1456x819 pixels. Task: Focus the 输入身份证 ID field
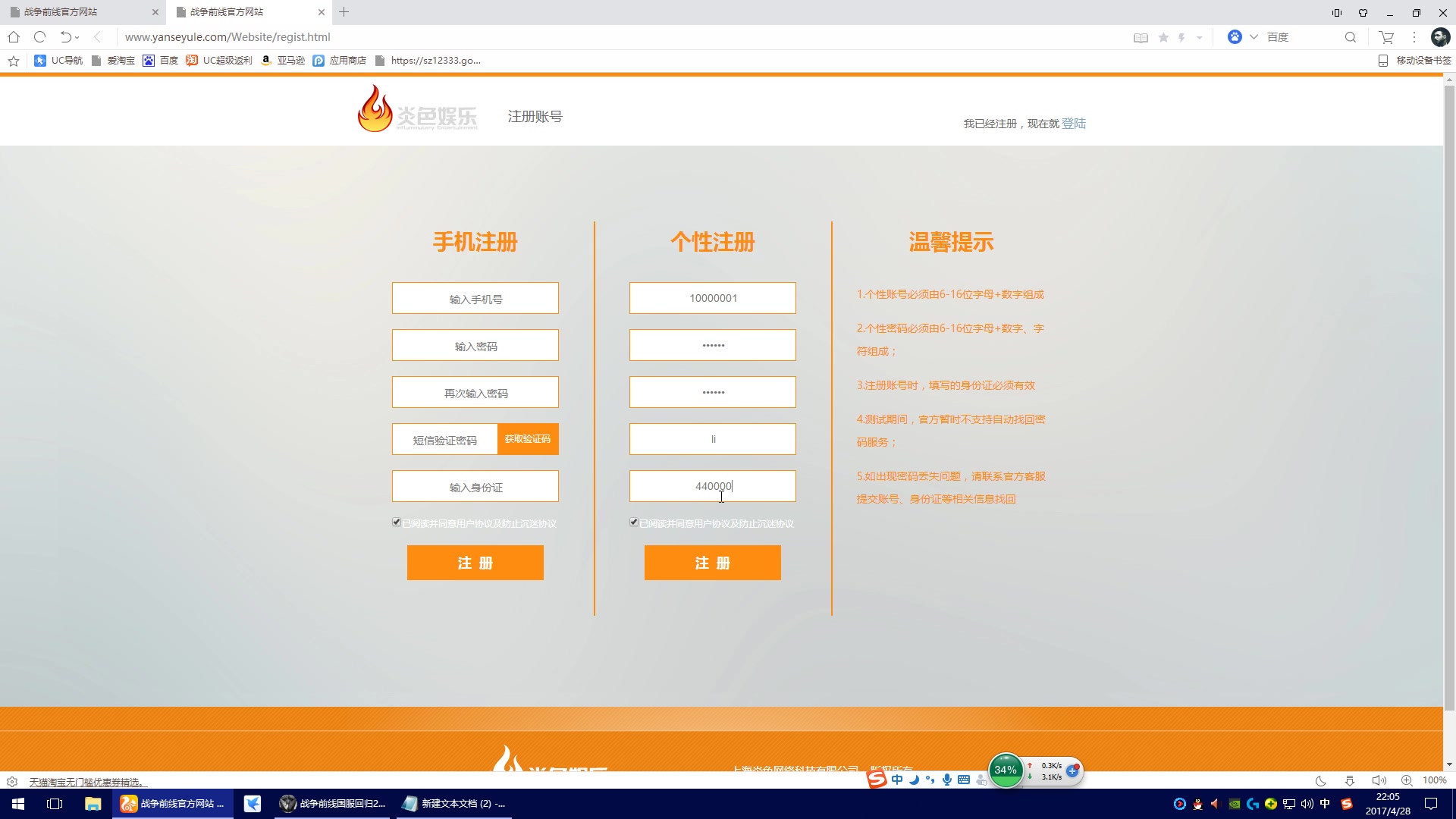click(x=475, y=486)
